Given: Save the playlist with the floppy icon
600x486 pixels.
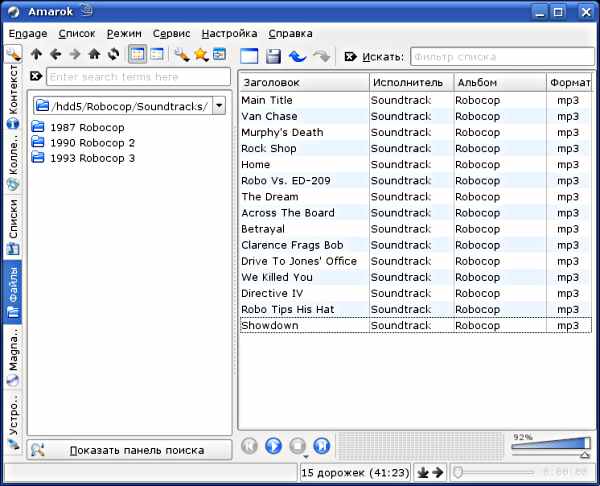Looking at the screenshot, I should pyautogui.click(x=273, y=56).
